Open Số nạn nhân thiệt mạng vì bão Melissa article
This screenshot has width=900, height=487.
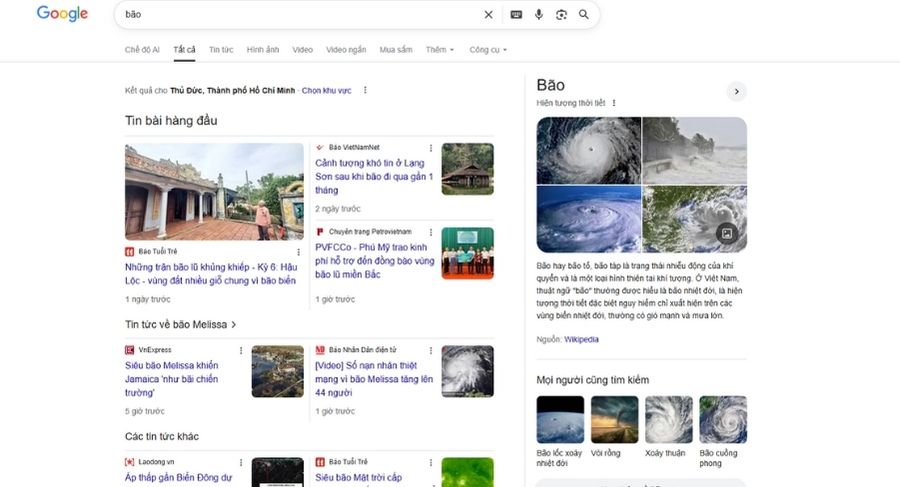coord(374,379)
